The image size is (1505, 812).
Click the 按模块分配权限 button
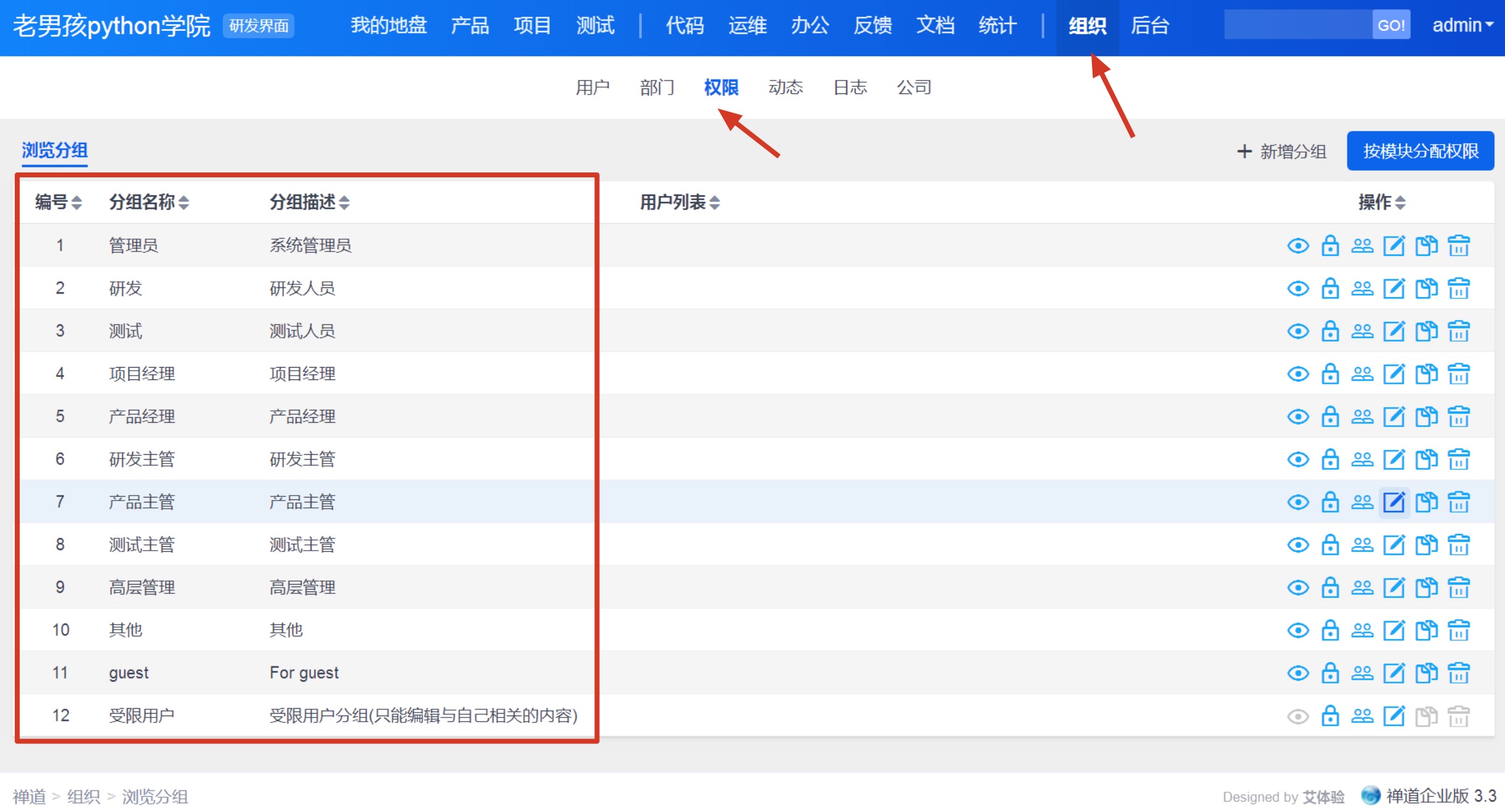point(1420,151)
